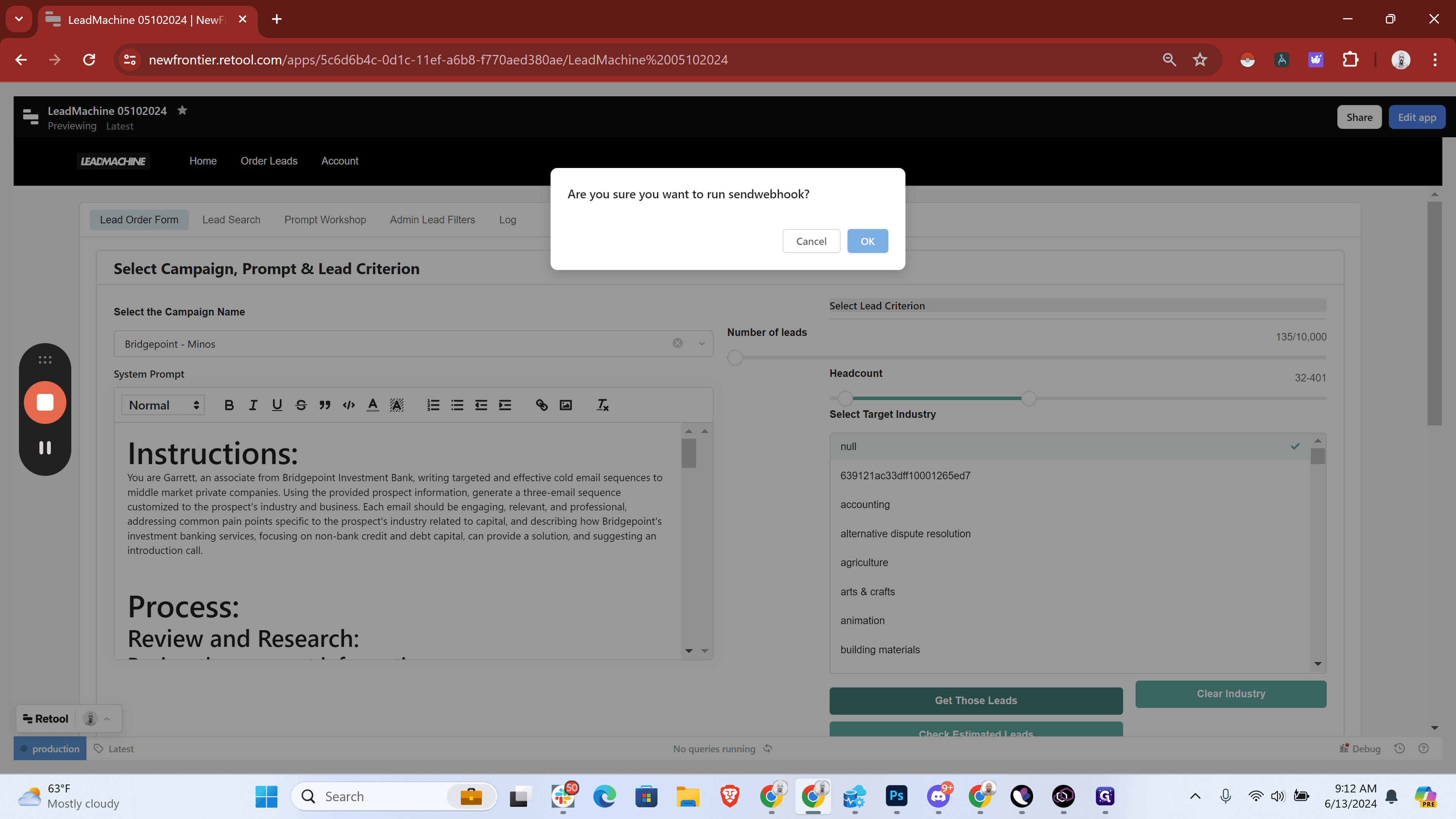Insert code block icon

tap(349, 405)
